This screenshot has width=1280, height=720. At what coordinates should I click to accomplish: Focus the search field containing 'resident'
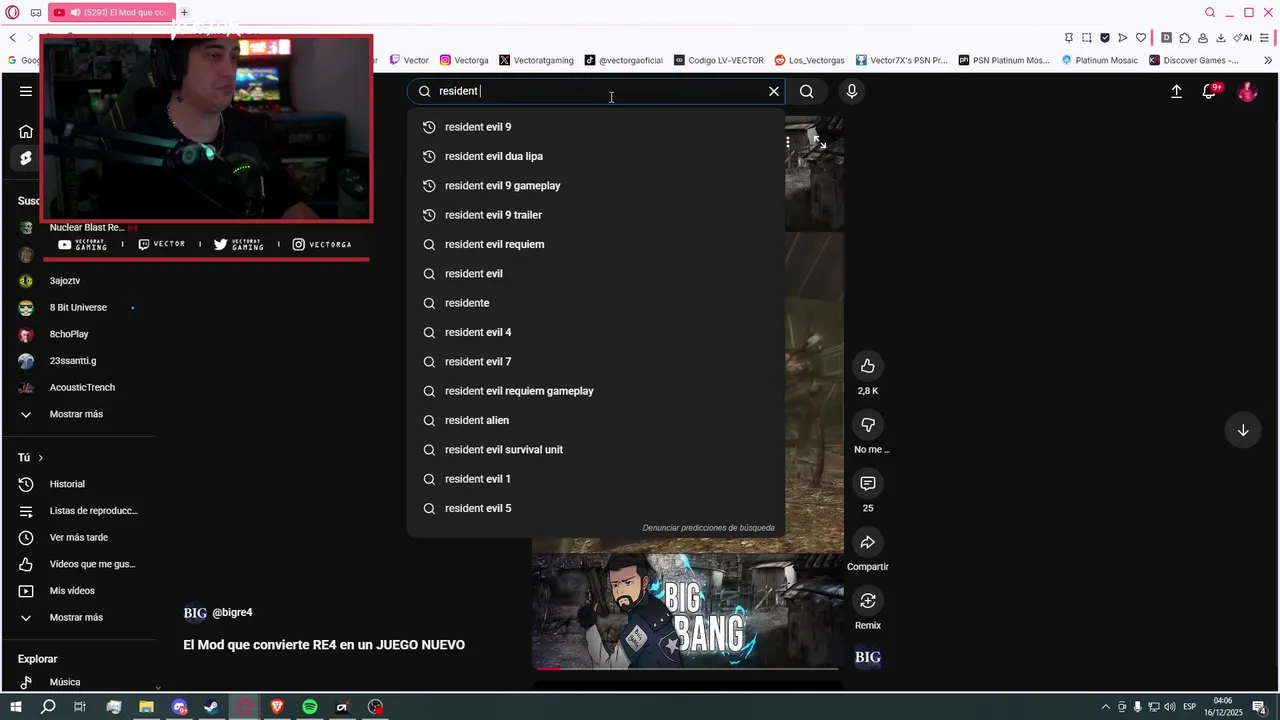coord(595,91)
